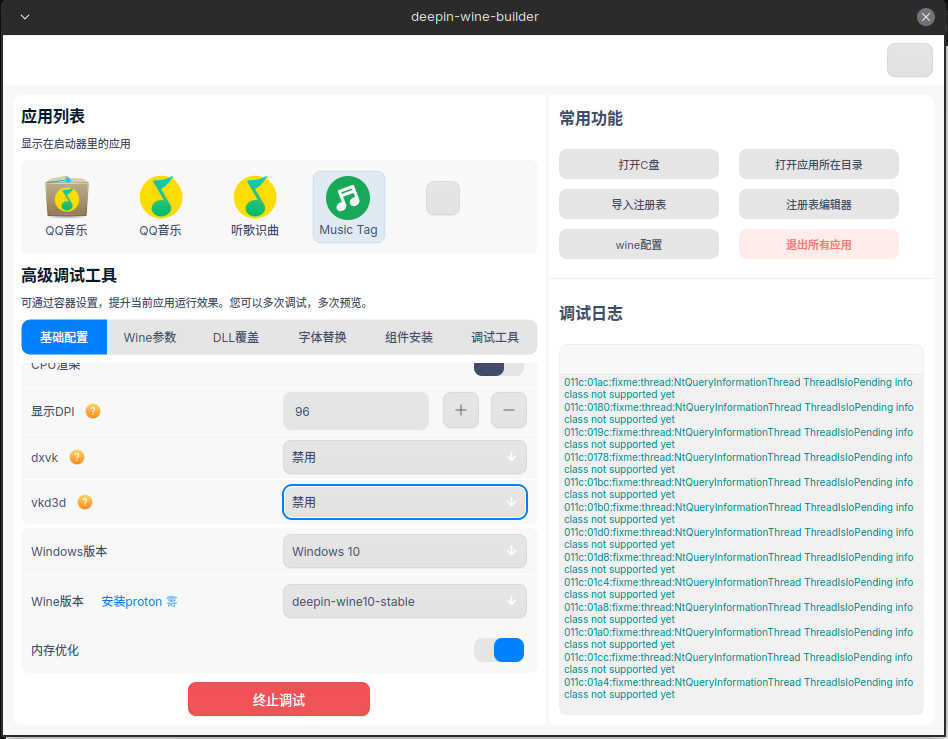Click the 打开C盘 button
The height and width of the screenshot is (739, 948).
(x=638, y=164)
